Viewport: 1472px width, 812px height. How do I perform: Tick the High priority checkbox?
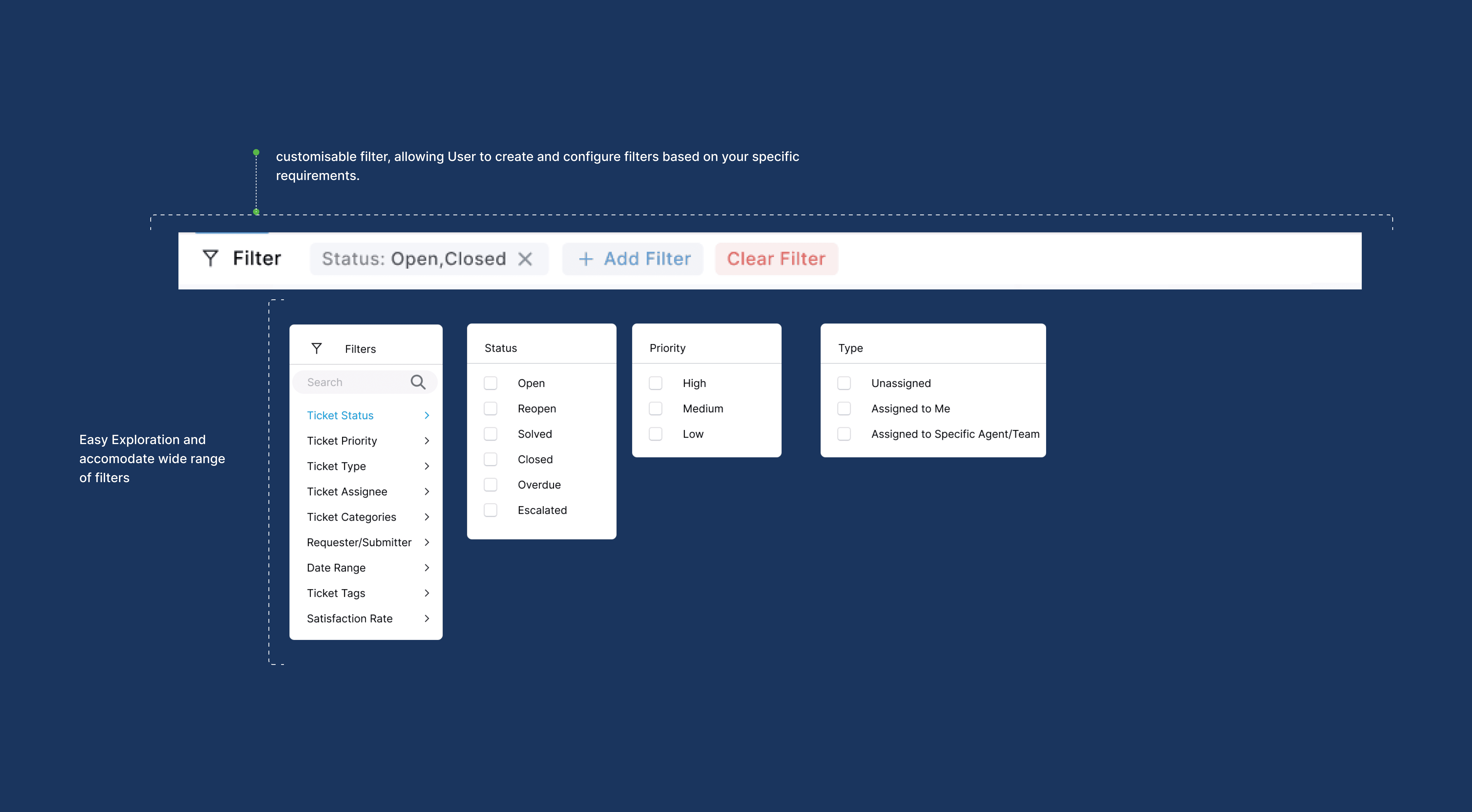pyautogui.click(x=655, y=383)
